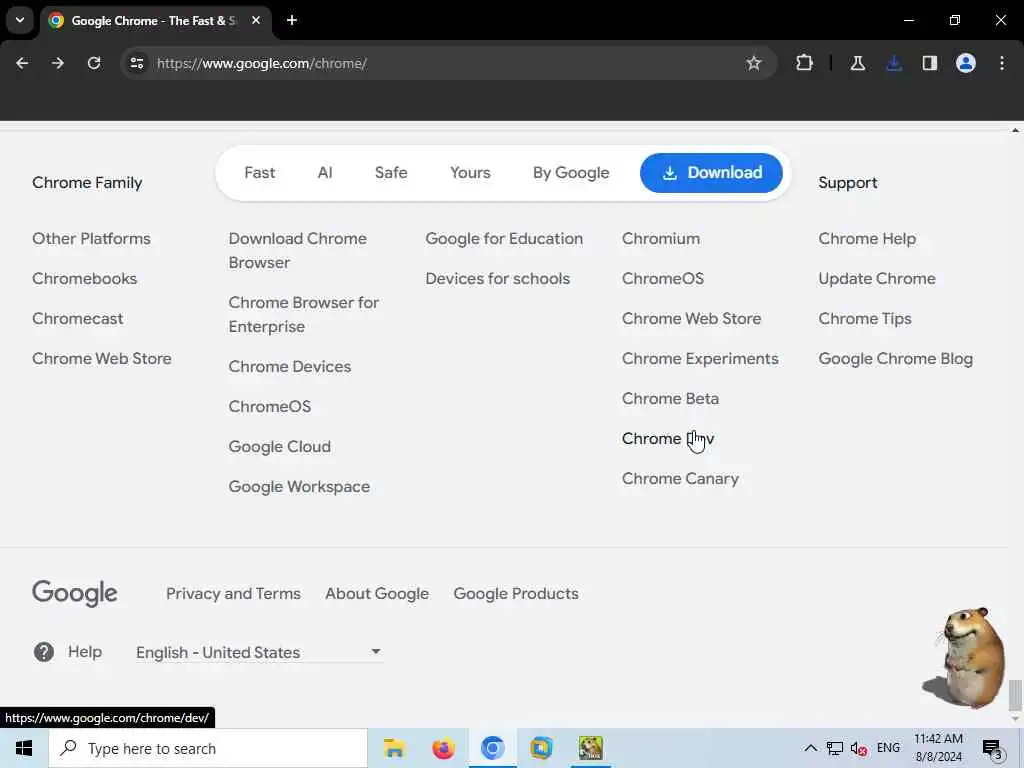The image size is (1024, 768).
Task: Show downloads from the toolbar icon
Action: (x=894, y=63)
